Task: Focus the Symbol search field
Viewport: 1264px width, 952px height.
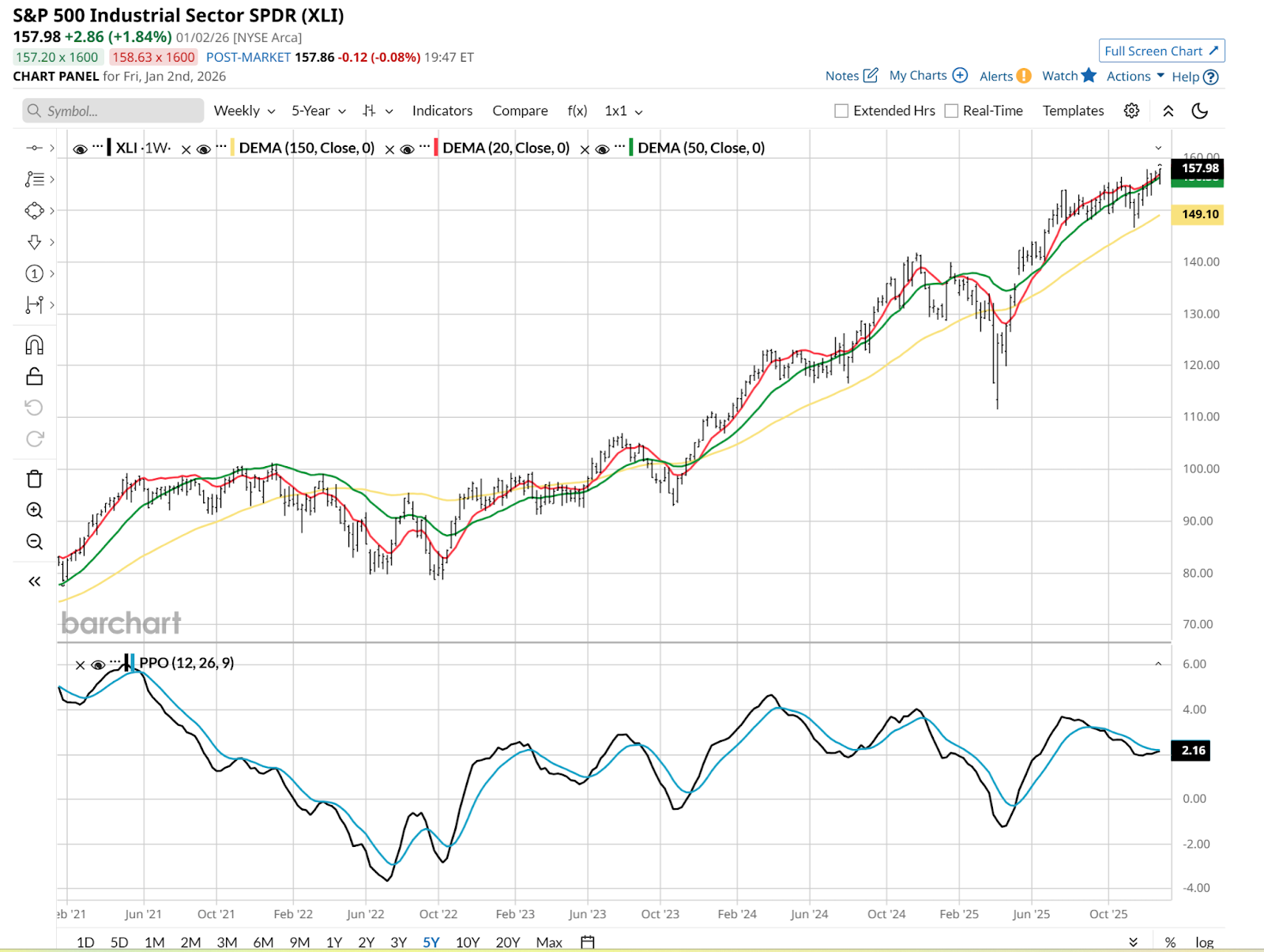Action: [113, 111]
